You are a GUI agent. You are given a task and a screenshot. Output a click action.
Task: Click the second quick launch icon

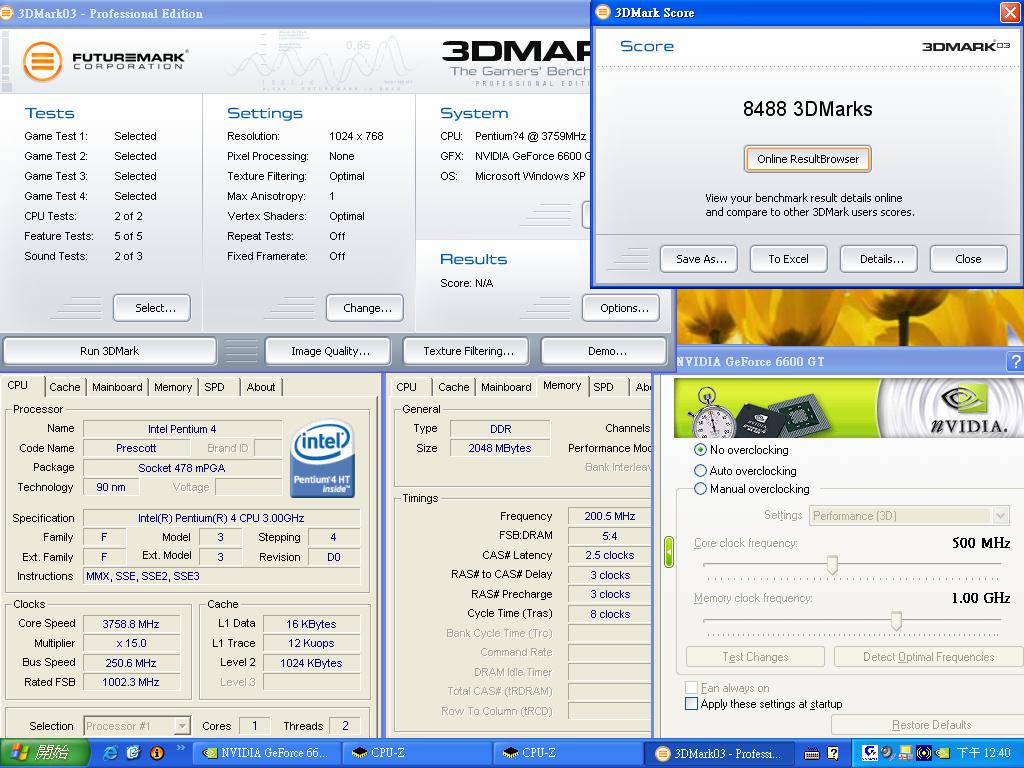[x=134, y=753]
